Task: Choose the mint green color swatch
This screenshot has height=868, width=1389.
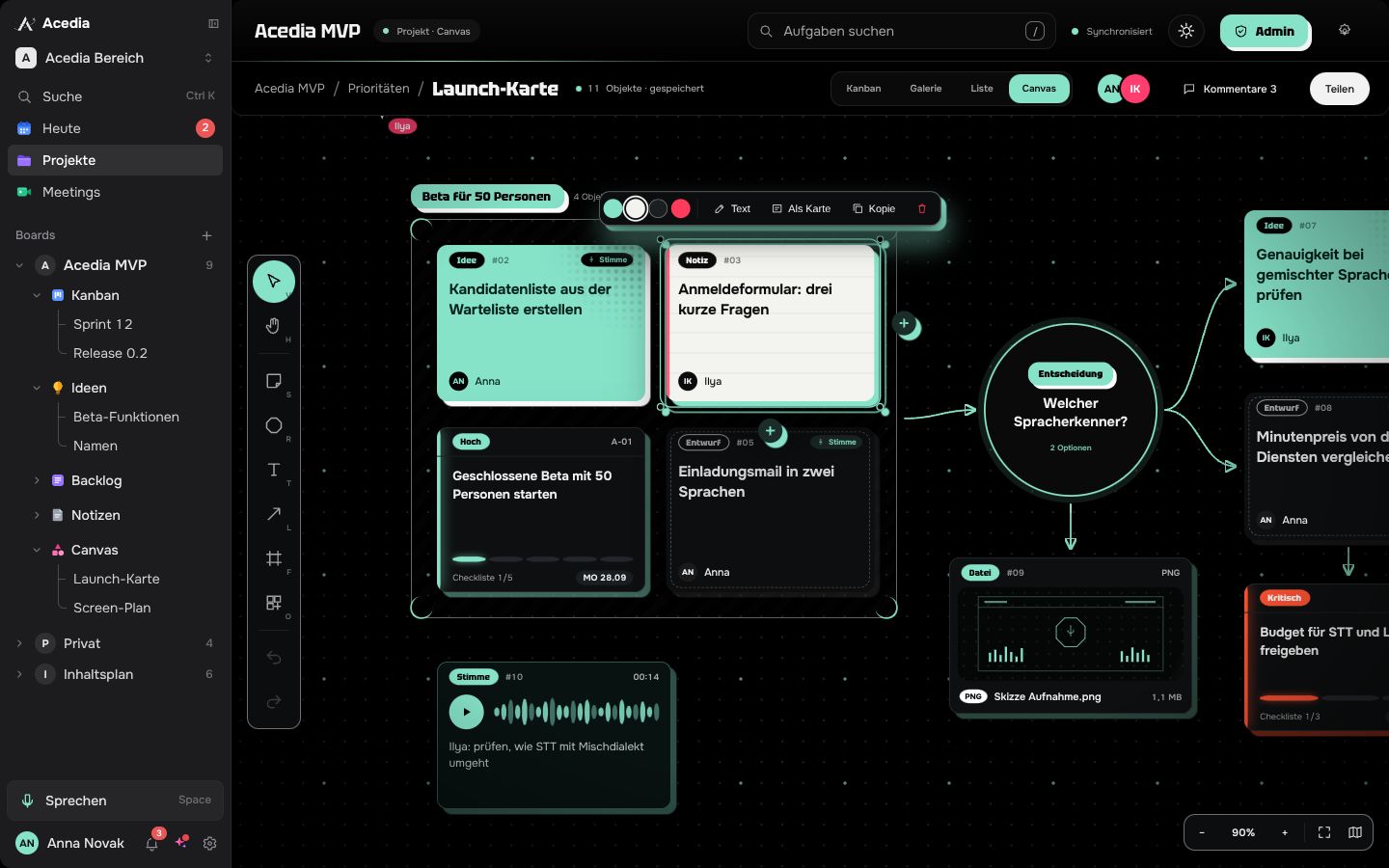Action: tap(613, 208)
